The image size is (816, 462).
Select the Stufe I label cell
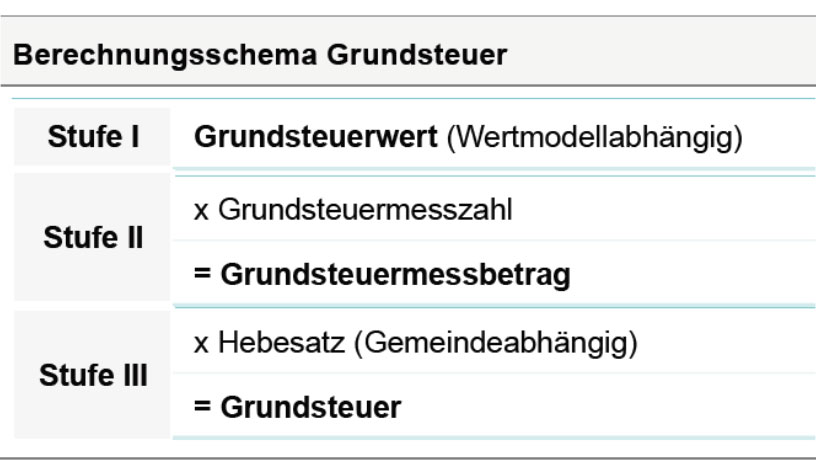(x=92, y=137)
